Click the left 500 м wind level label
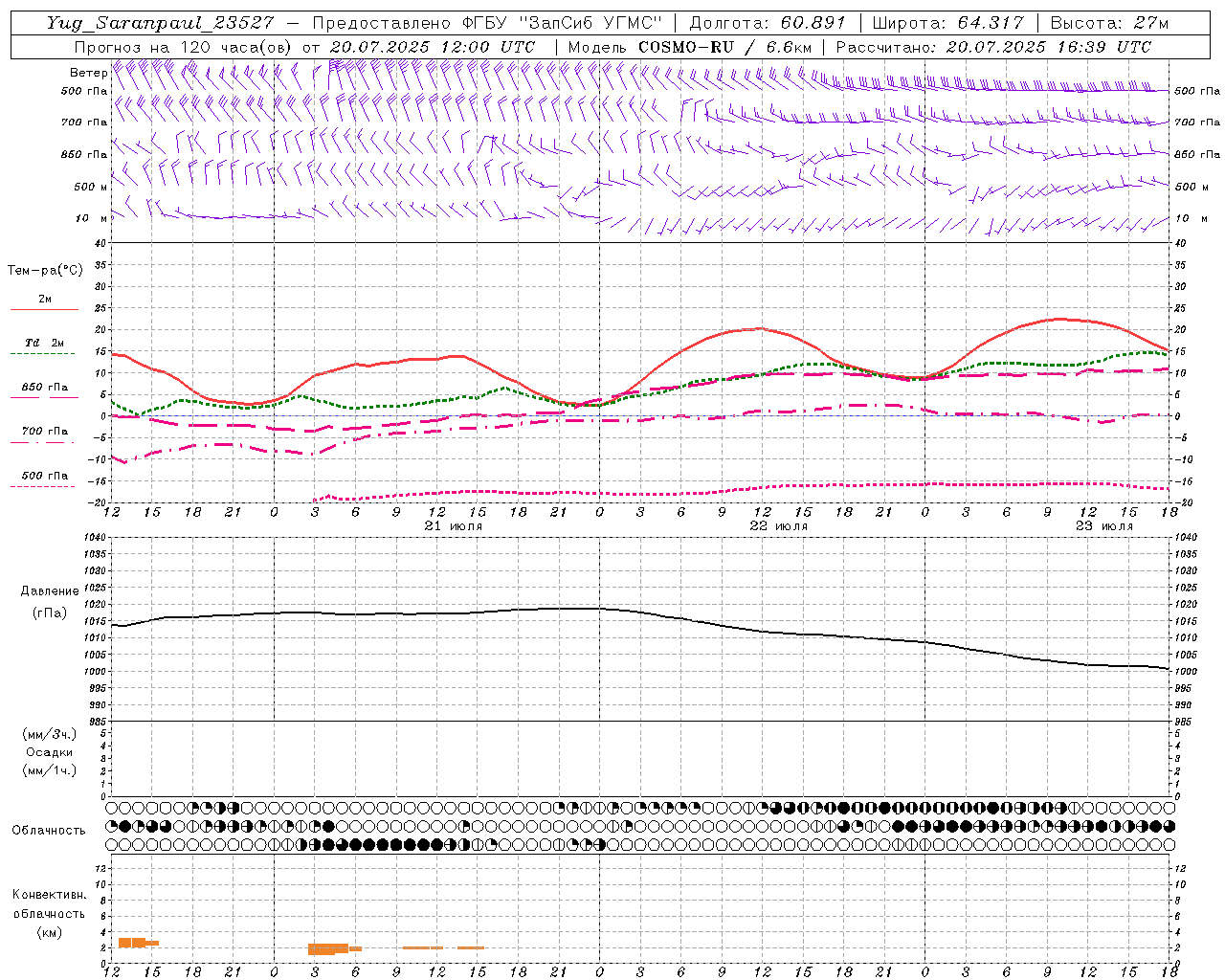Viewport: 1225px width, 980px height. [x=91, y=187]
